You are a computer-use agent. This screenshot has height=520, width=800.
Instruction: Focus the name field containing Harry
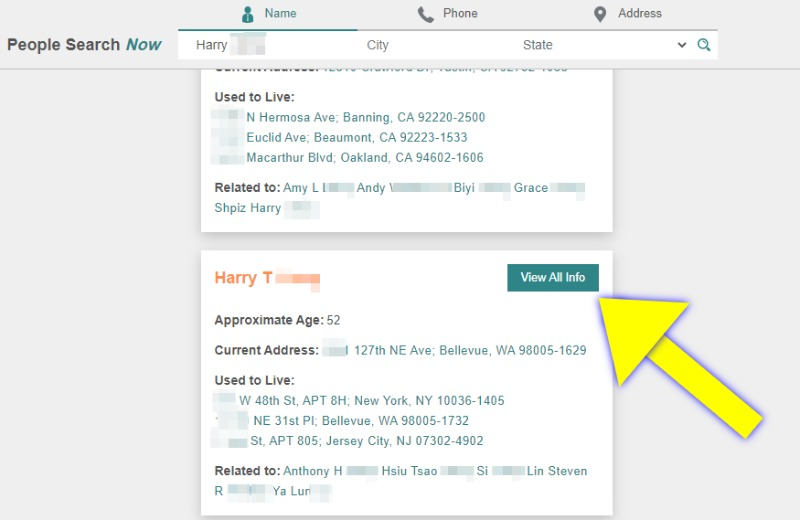pyautogui.click(x=270, y=45)
